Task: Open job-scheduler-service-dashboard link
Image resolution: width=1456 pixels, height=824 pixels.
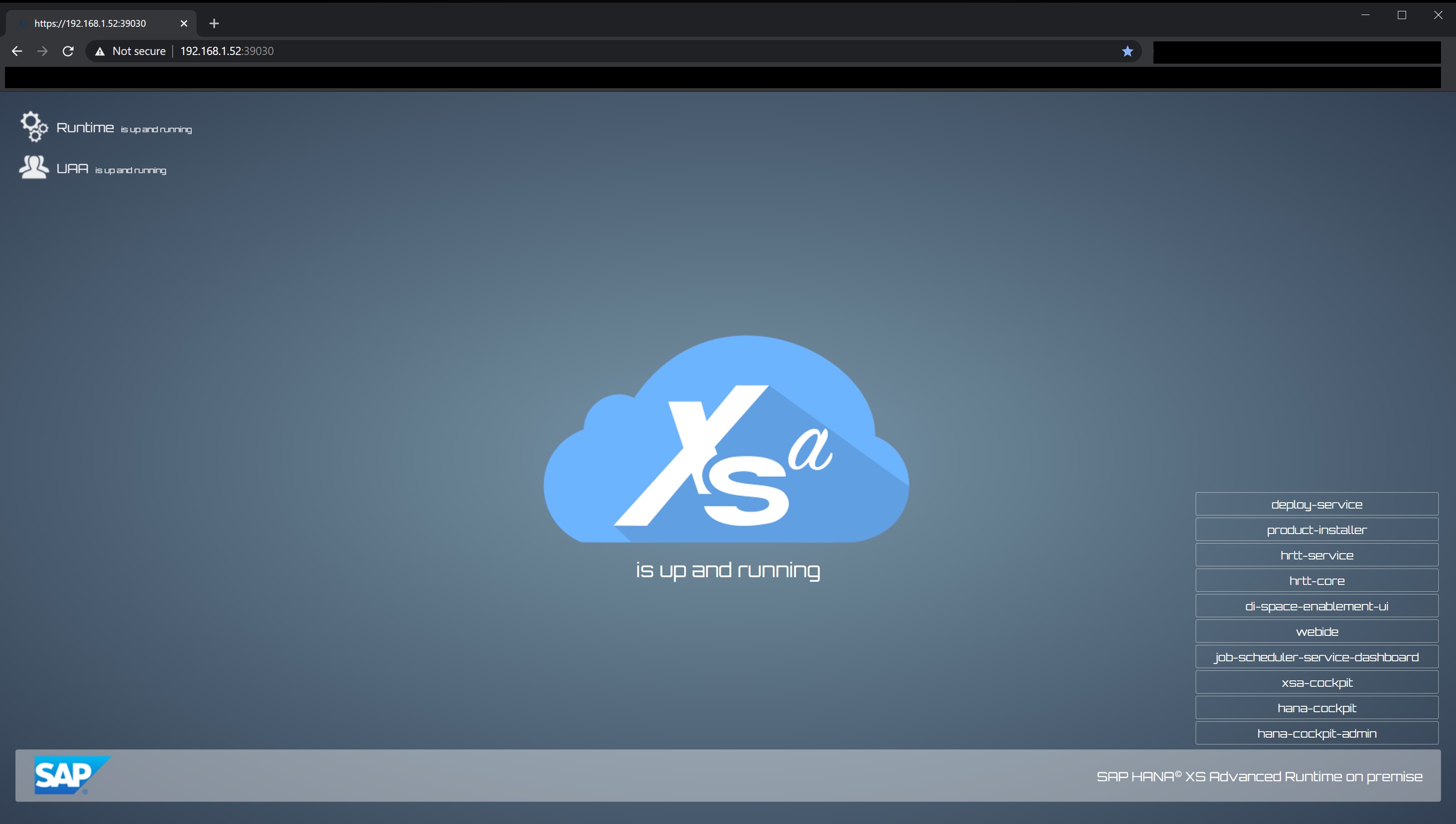Action: 1316,657
